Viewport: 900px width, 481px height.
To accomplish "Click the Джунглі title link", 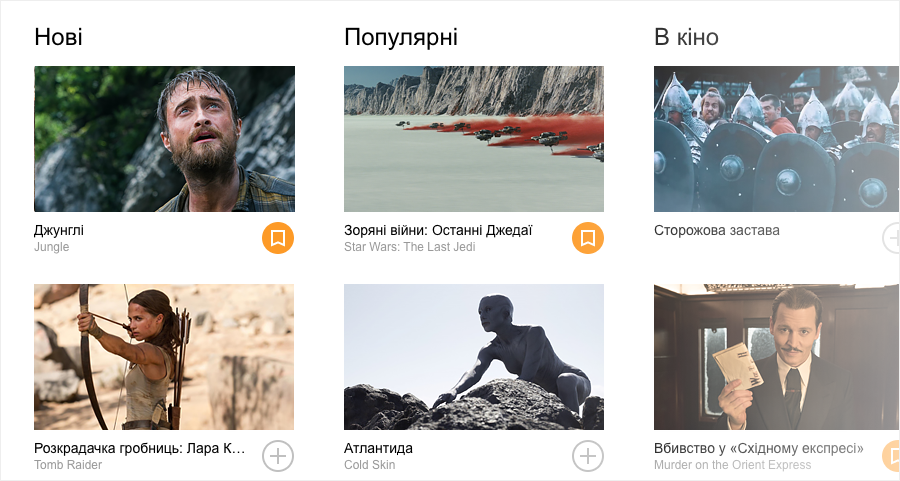I will [59, 231].
